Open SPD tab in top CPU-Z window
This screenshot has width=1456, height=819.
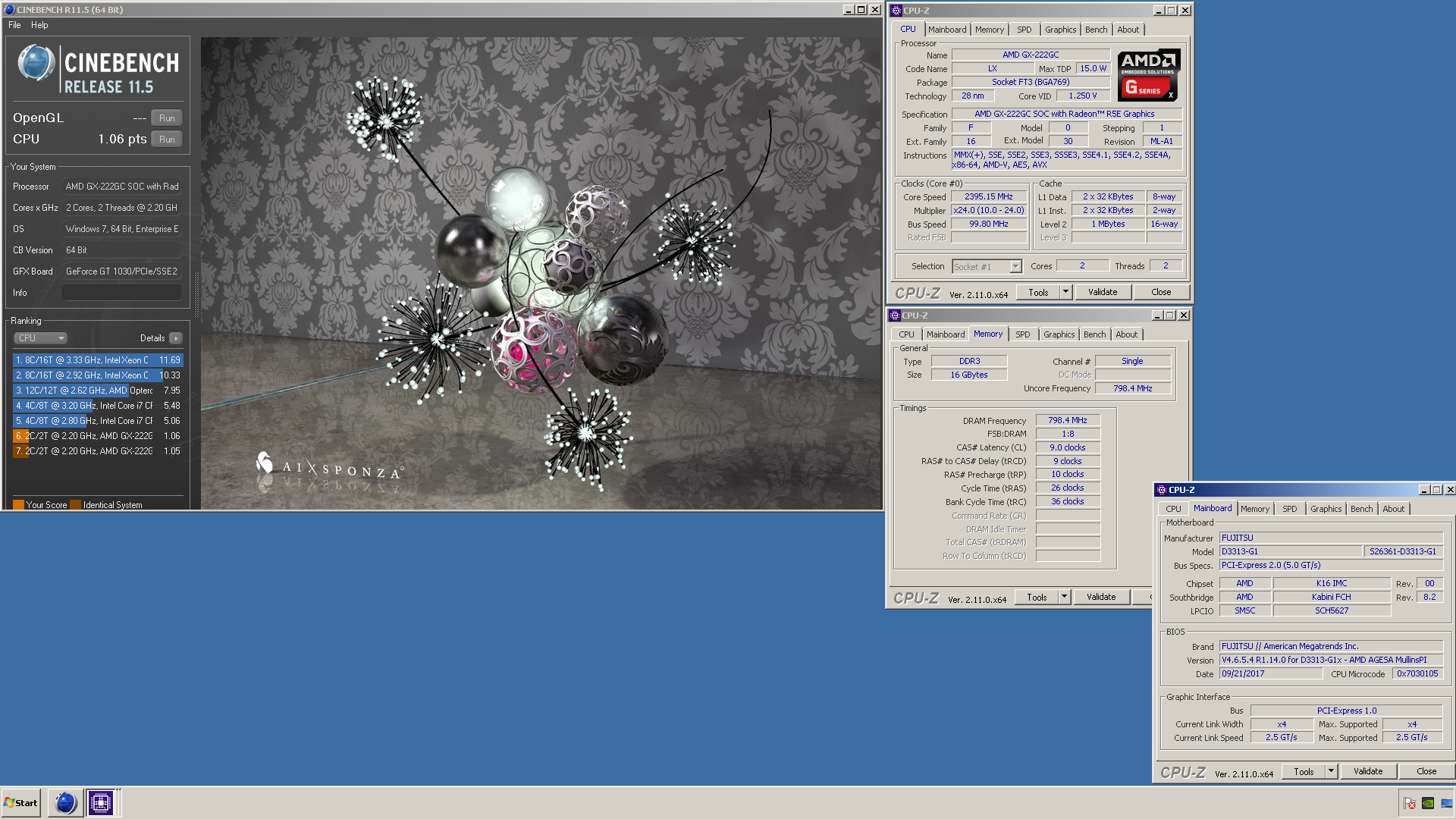coord(1025,30)
